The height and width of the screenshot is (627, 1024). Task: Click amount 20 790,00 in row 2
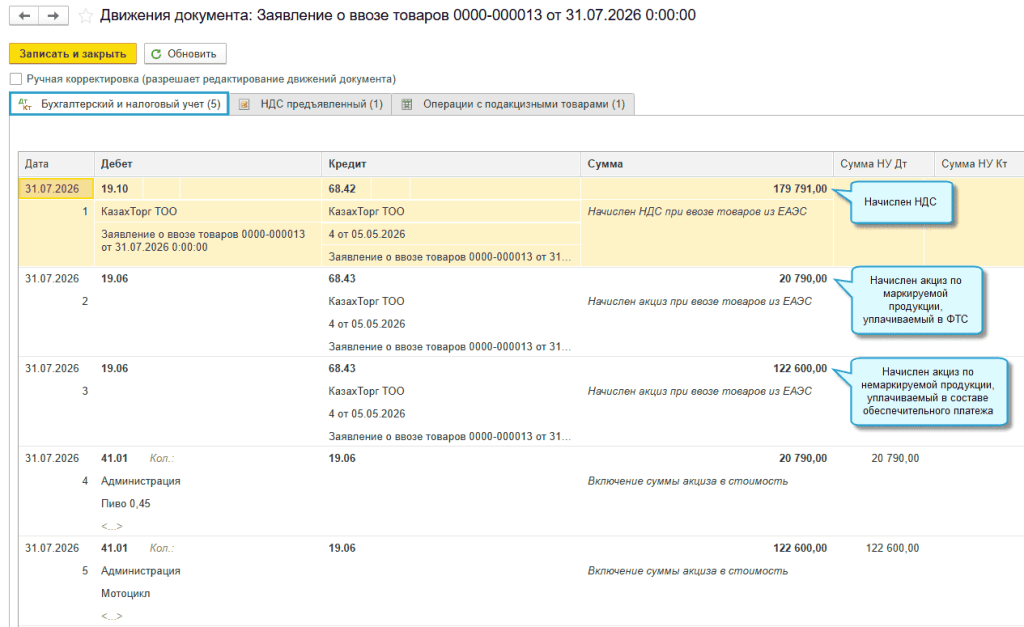803,278
